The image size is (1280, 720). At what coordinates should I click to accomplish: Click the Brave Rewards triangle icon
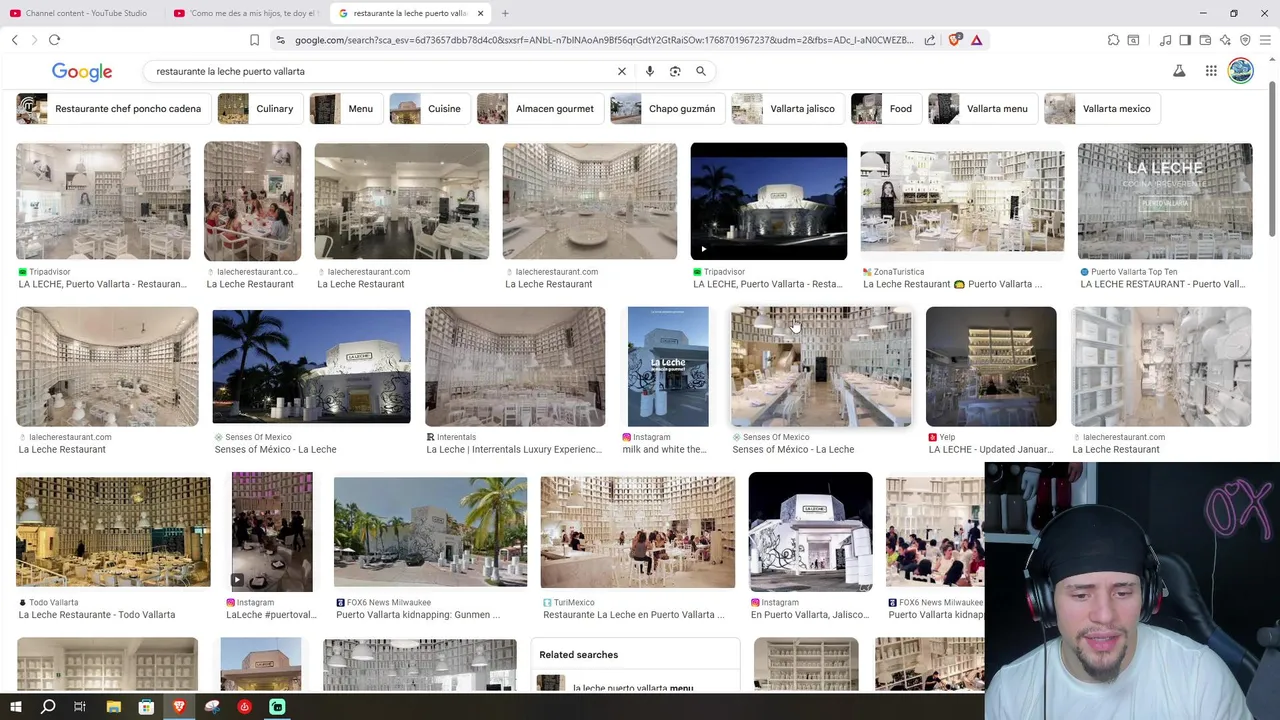pos(976,40)
